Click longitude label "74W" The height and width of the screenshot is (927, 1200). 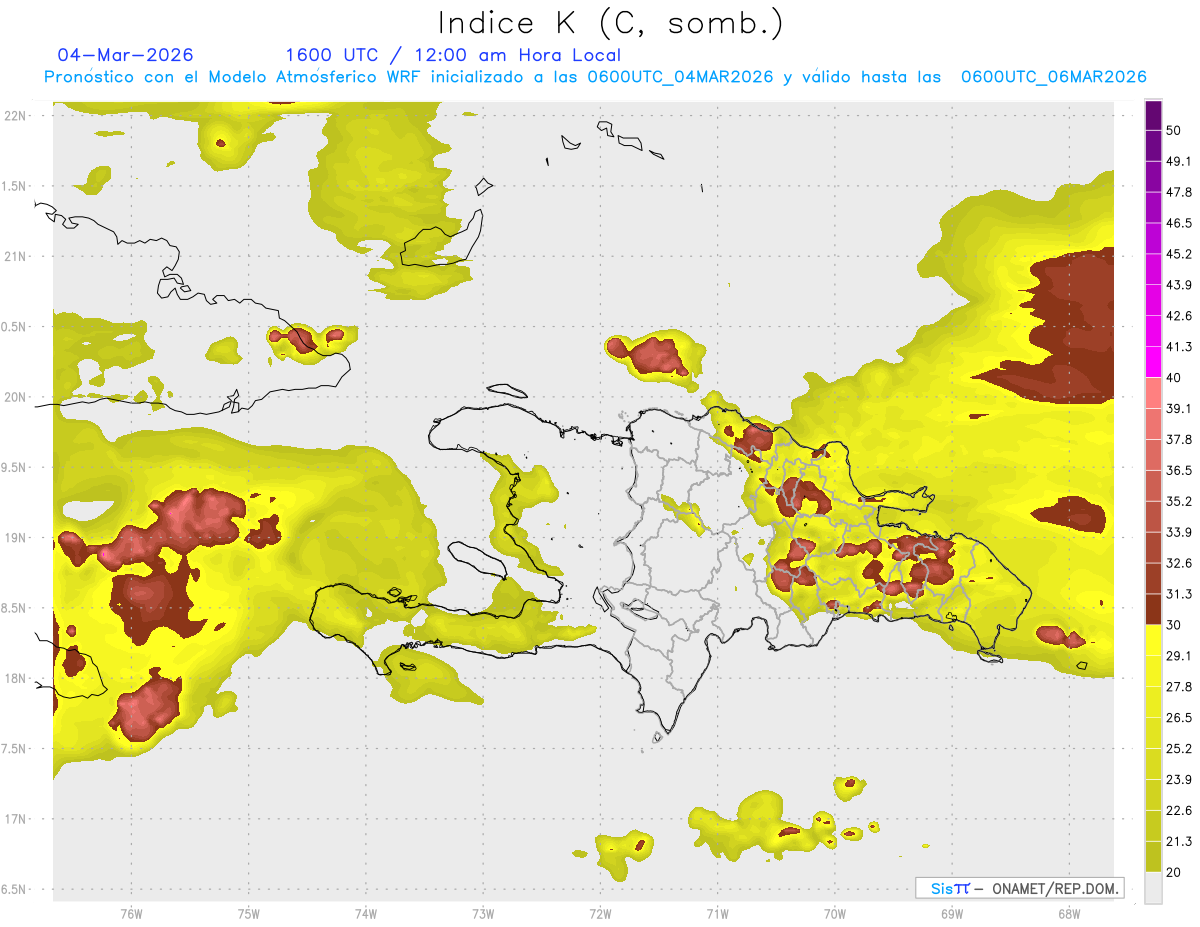pyautogui.click(x=365, y=913)
